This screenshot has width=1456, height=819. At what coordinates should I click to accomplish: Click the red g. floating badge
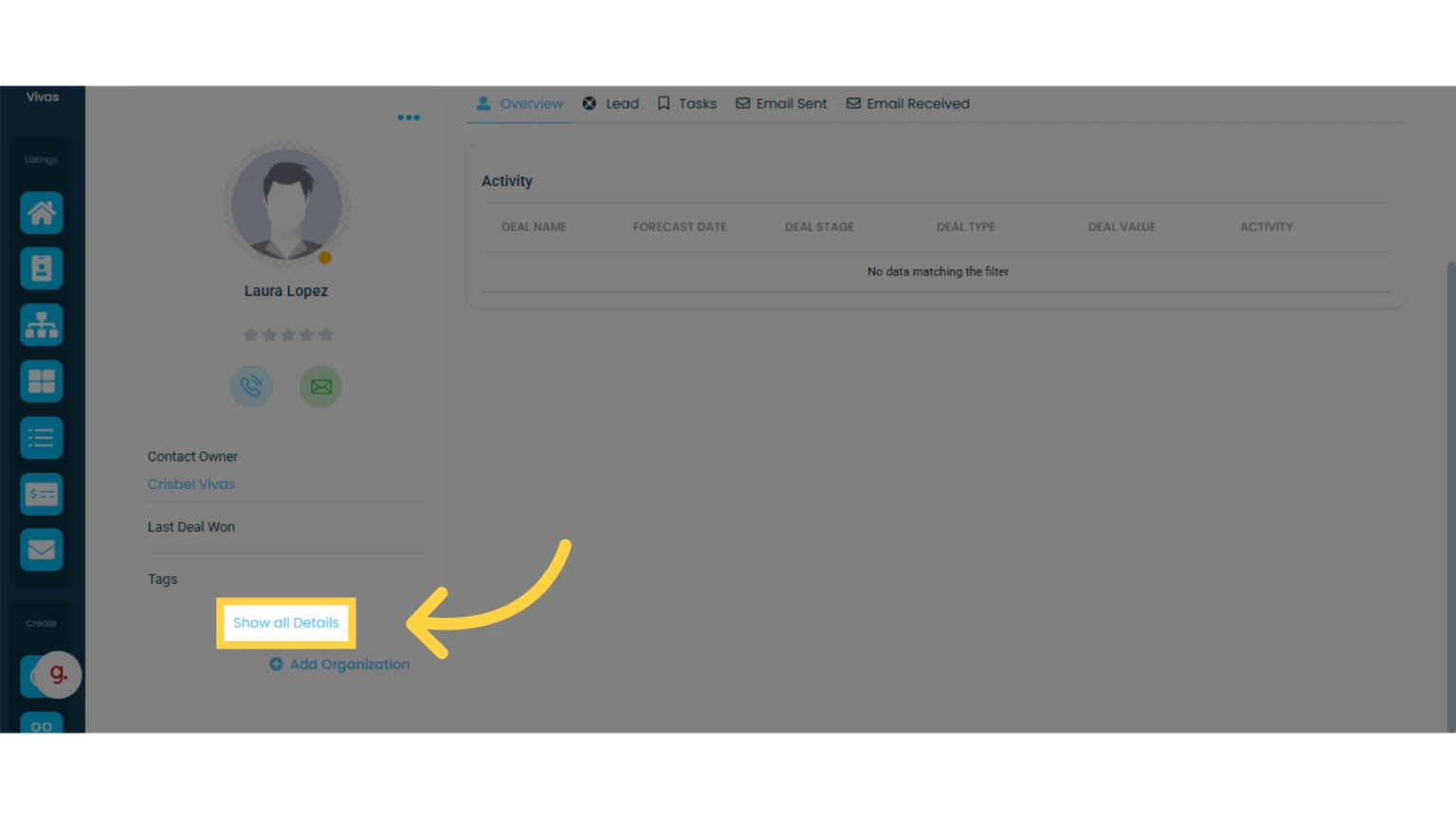pos(59,674)
